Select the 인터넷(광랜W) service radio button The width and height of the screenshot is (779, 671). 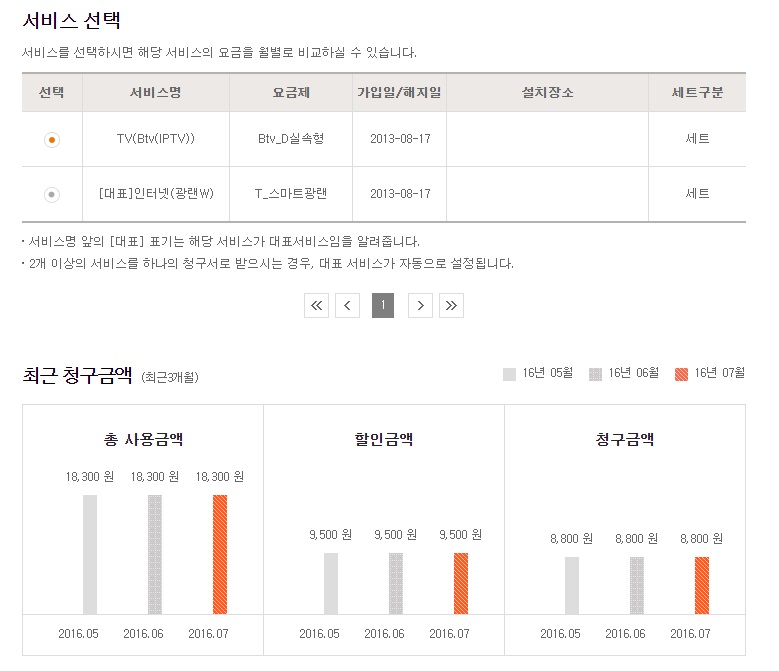click(52, 195)
